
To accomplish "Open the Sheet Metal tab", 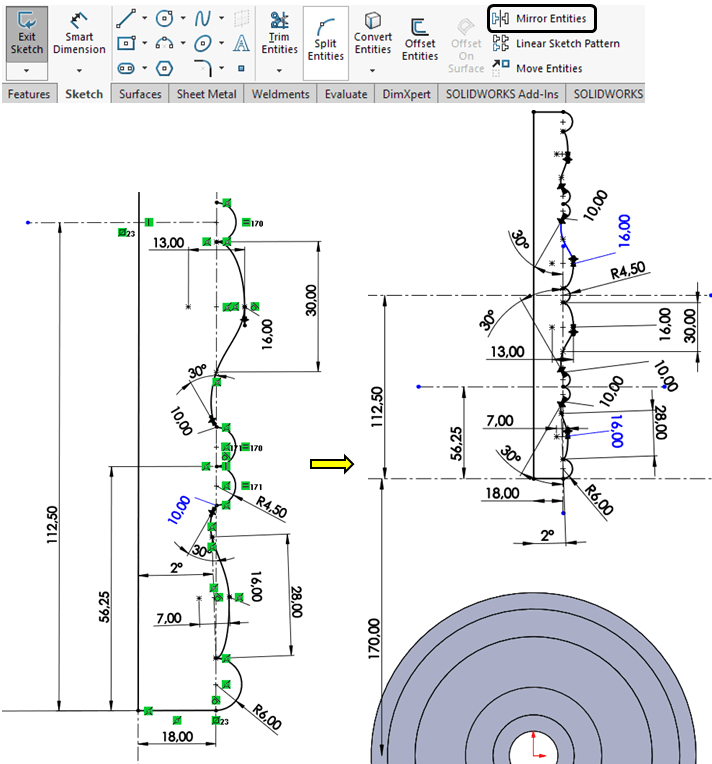I will (x=205, y=94).
